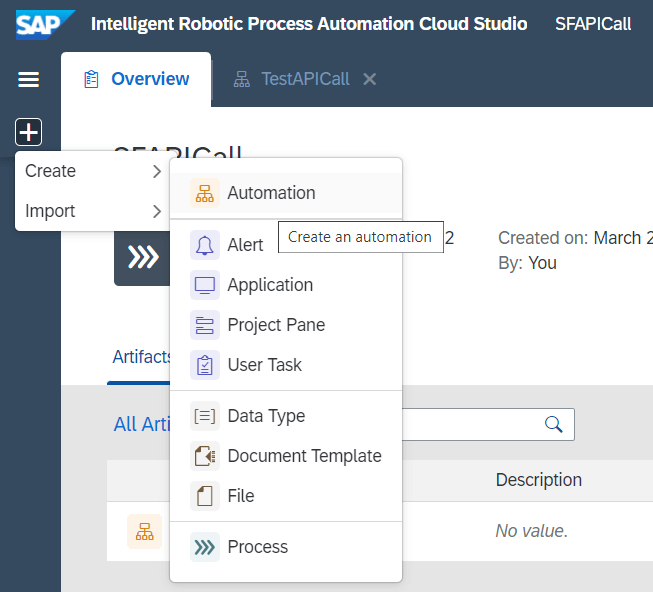Open the Artifacts tab
Viewport: 653px width, 592px height.
[141, 357]
